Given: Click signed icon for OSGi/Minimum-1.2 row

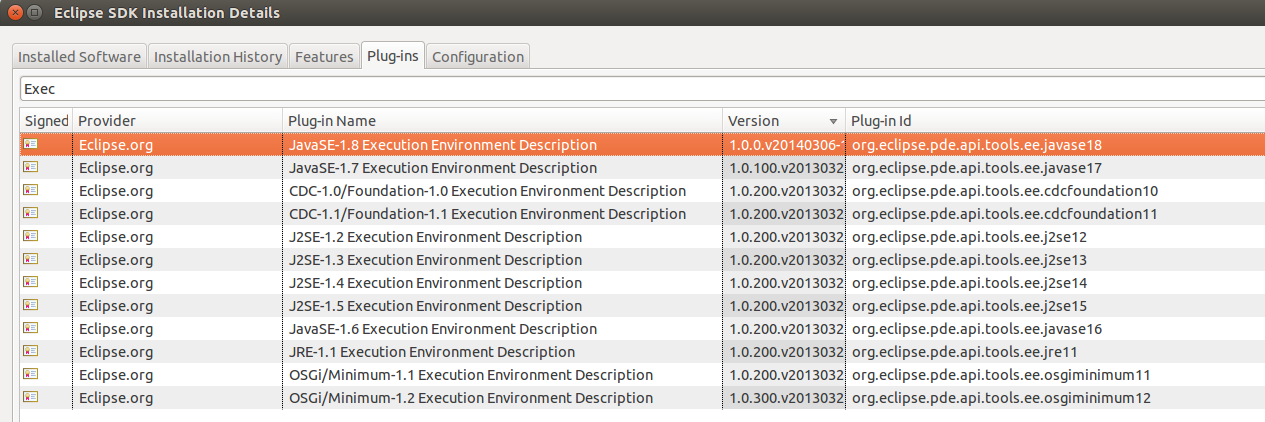Looking at the screenshot, I should (x=30, y=398).
